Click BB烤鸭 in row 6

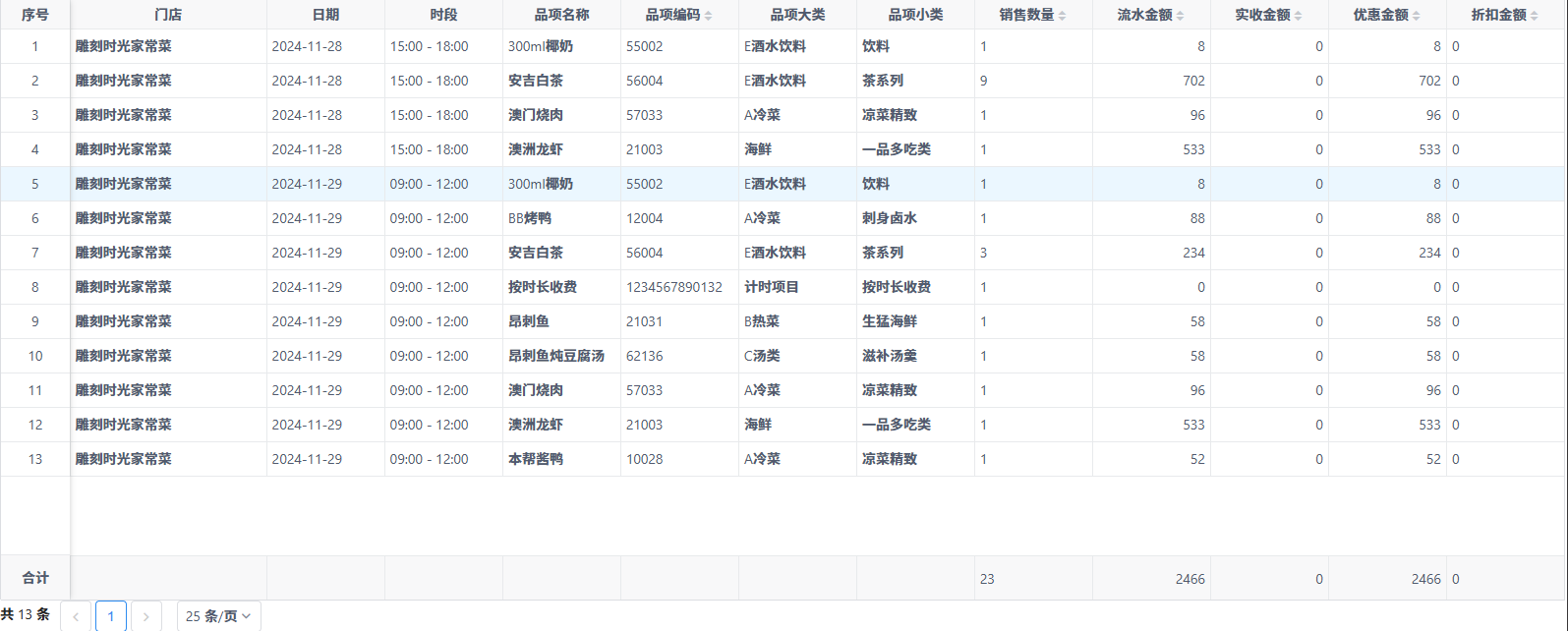(529, 218)
